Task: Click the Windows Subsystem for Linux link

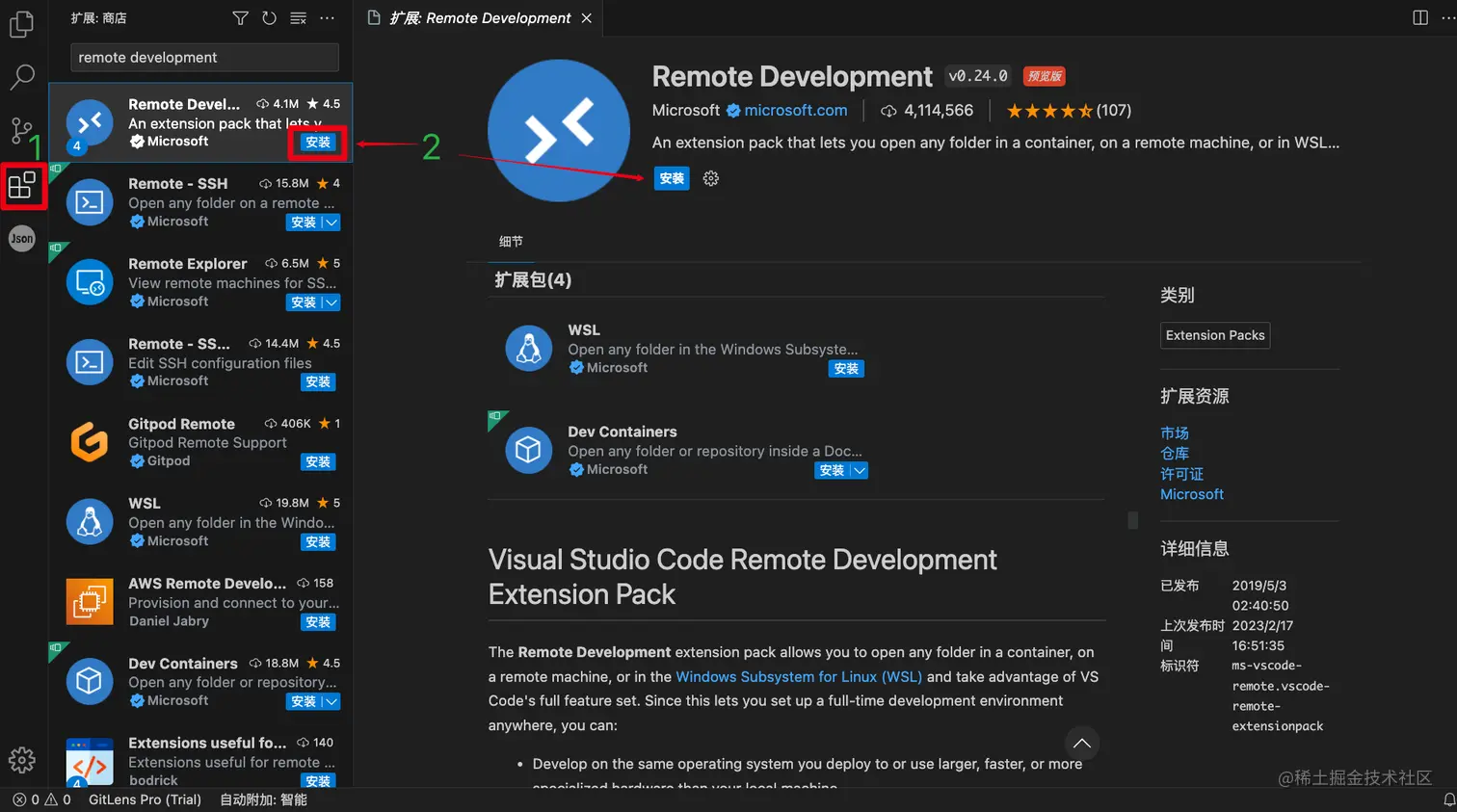Action: pyautogui.click(x=798, y=676)
